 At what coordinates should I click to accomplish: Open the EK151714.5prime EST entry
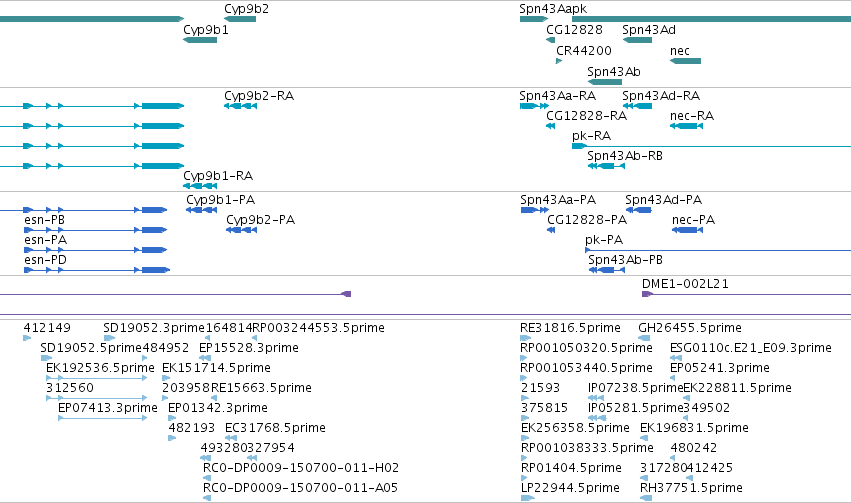[x=166, y=378]
